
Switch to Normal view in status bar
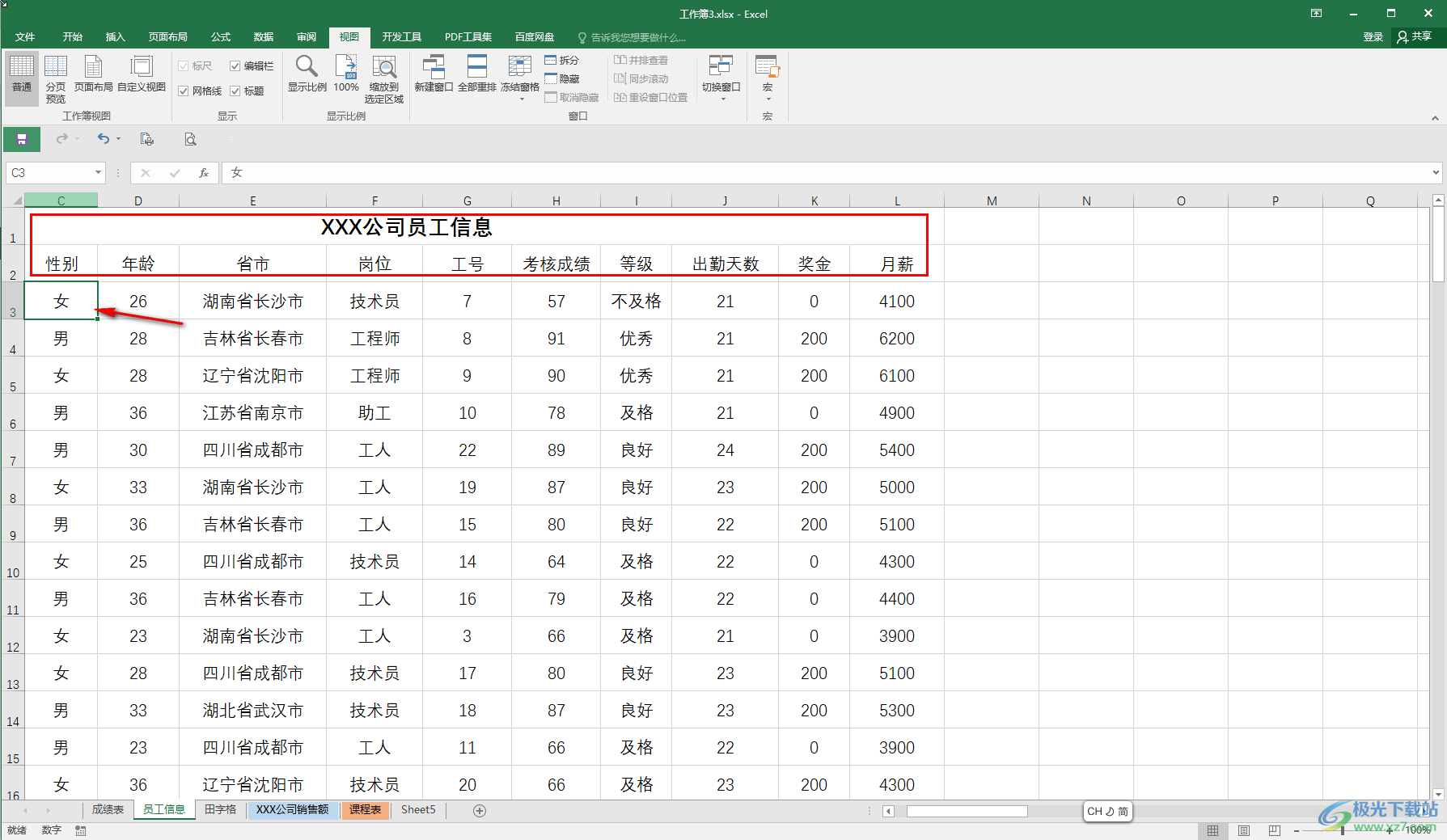(1212, 830)
